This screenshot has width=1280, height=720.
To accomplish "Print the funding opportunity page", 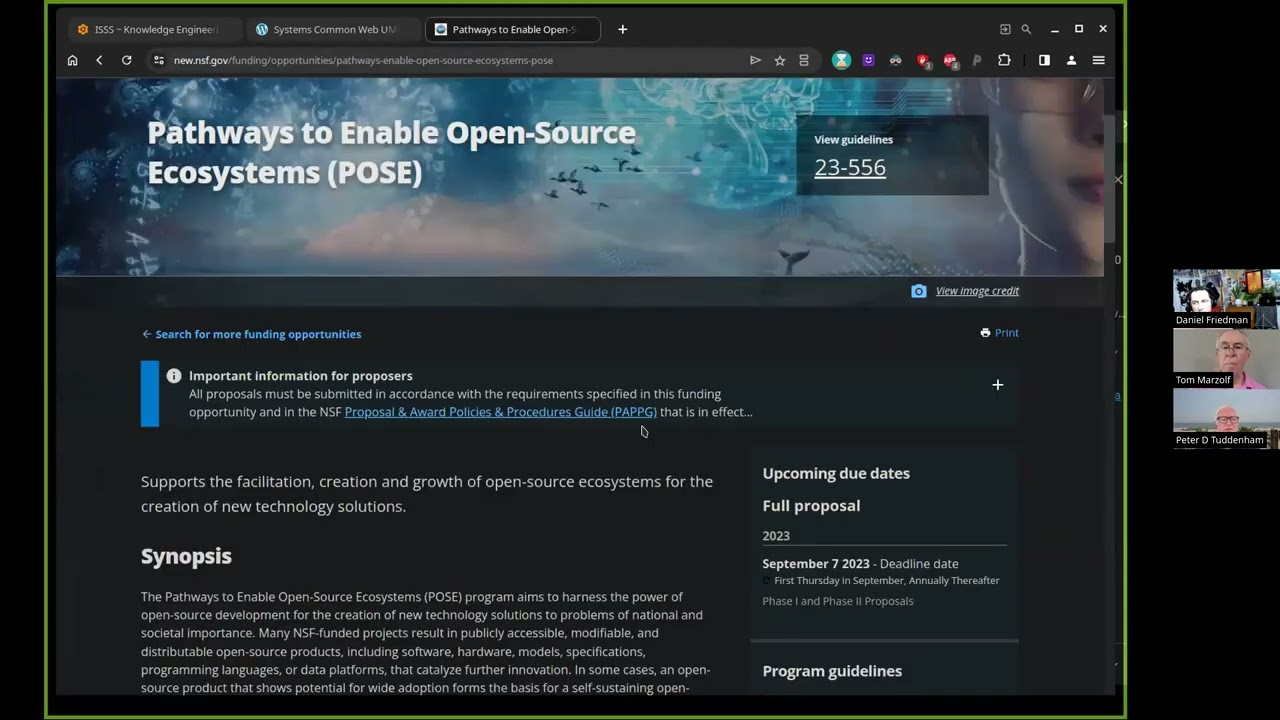I will click(x=1000, y=333).
